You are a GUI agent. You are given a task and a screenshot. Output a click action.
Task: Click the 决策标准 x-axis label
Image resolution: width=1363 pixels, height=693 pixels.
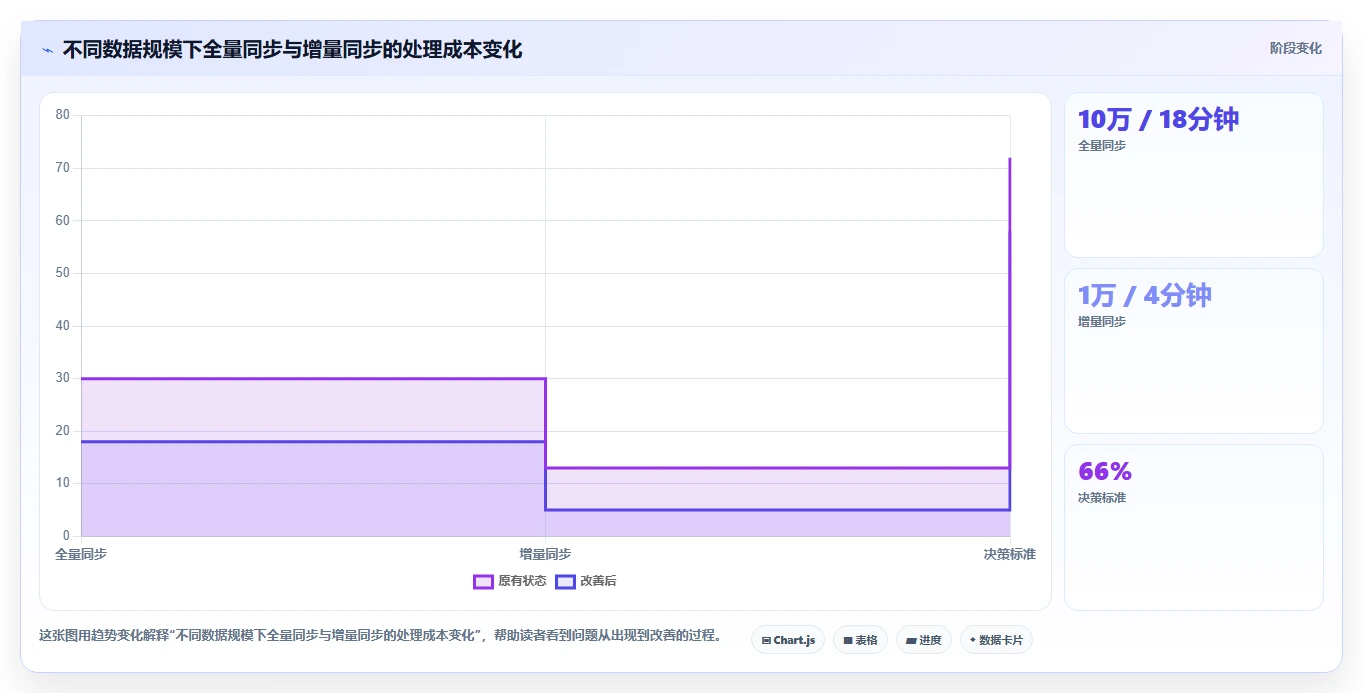(x=1009, y=554)
